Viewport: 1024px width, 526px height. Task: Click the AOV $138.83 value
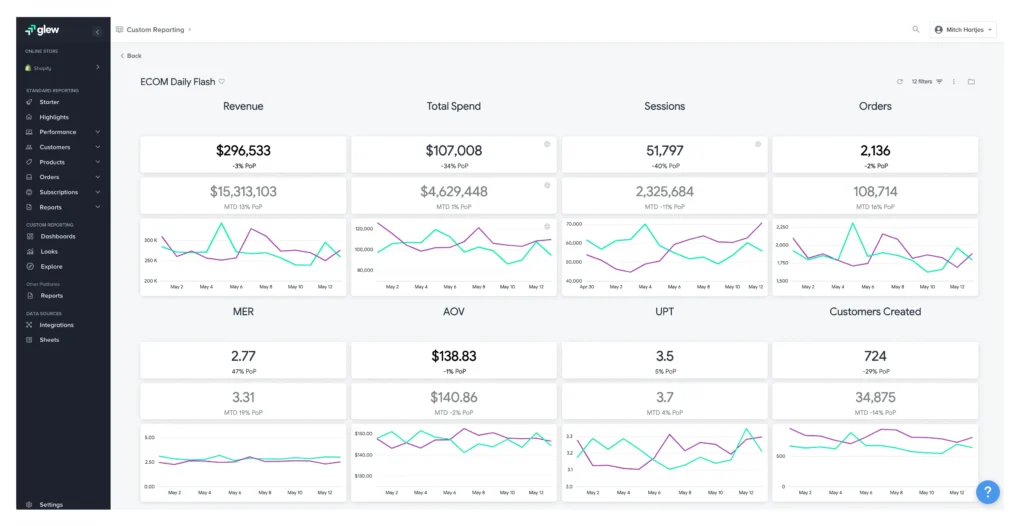coord(454,356)
